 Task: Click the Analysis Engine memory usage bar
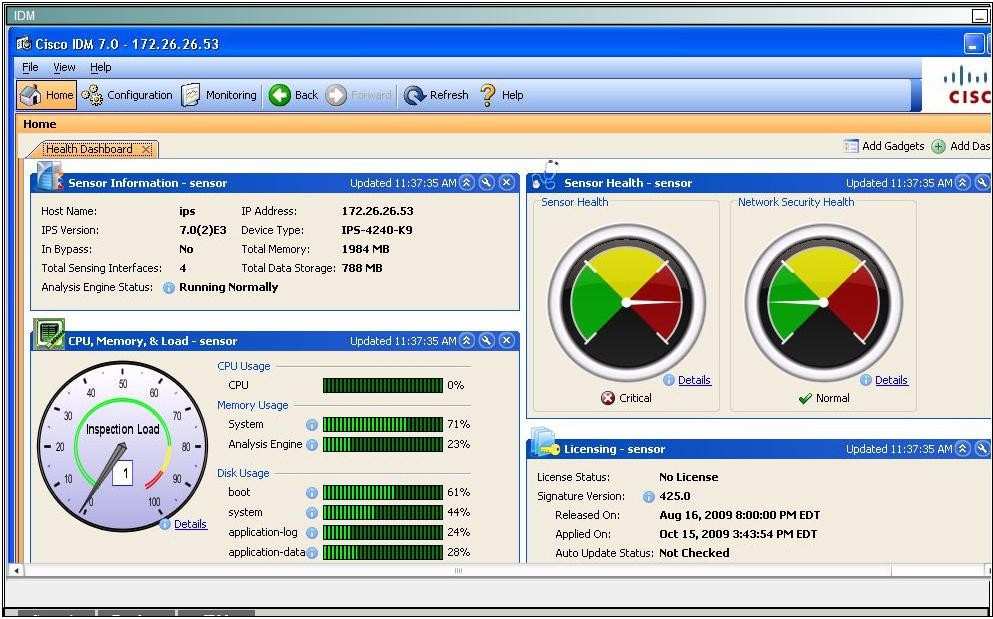click(383, 445)
